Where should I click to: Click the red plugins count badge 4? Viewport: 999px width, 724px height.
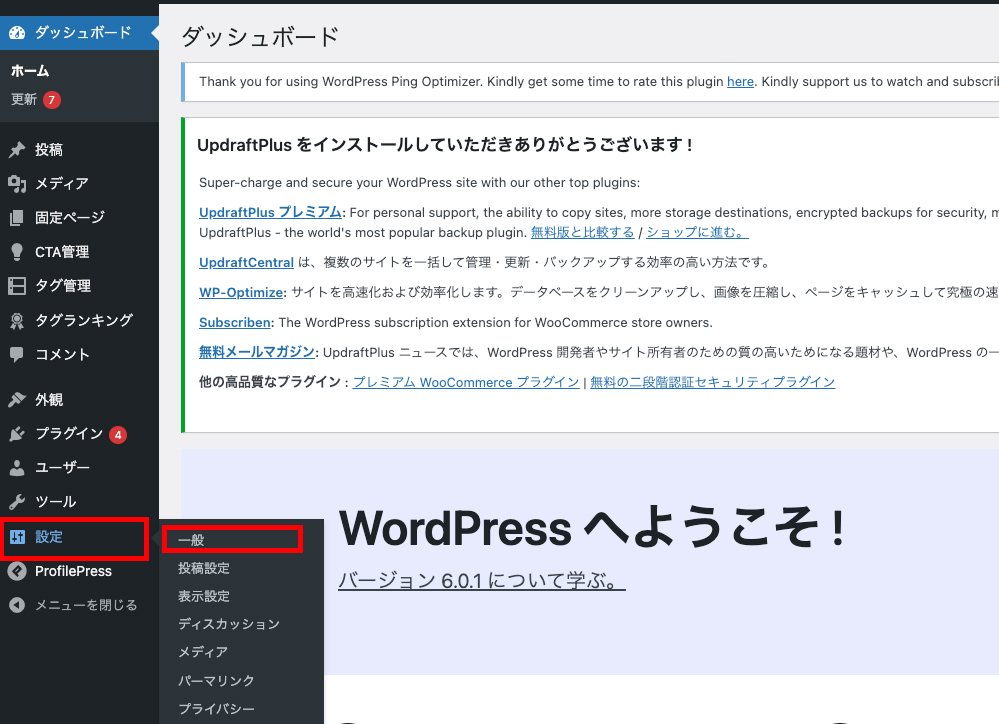pyautogui.click(x=118, y=435)
